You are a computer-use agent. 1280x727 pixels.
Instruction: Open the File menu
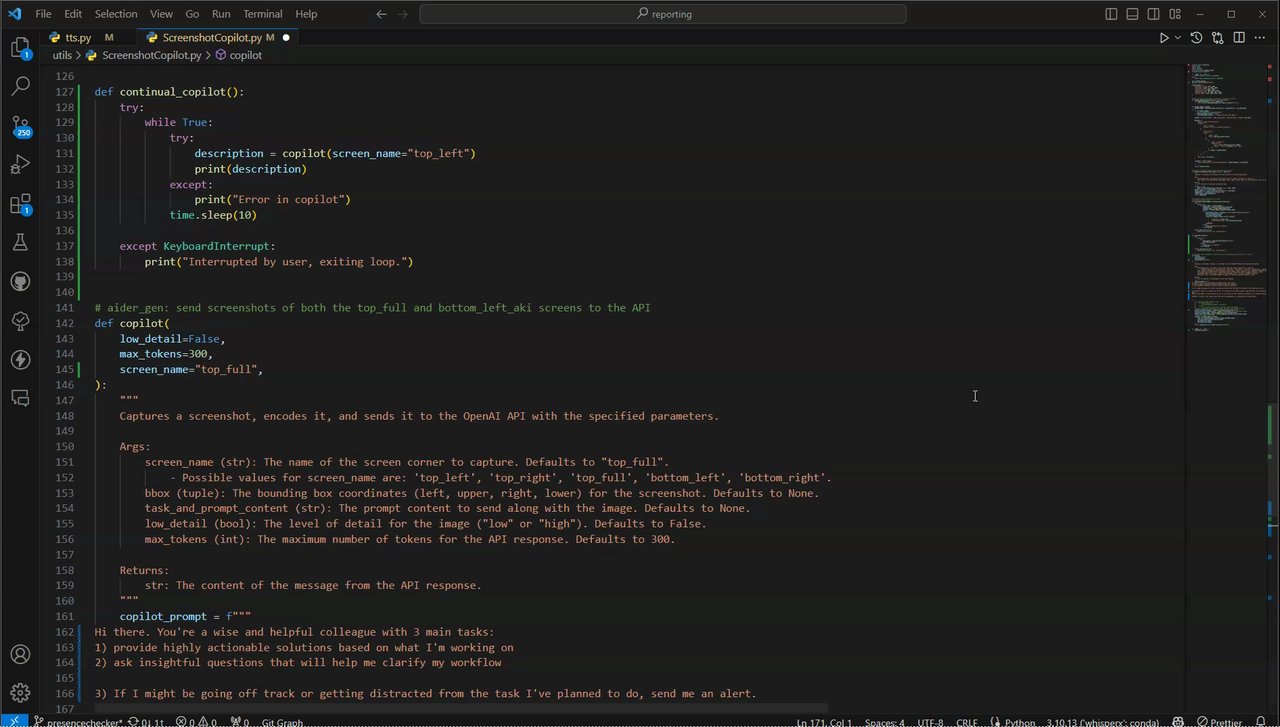(x=43, y=14)
